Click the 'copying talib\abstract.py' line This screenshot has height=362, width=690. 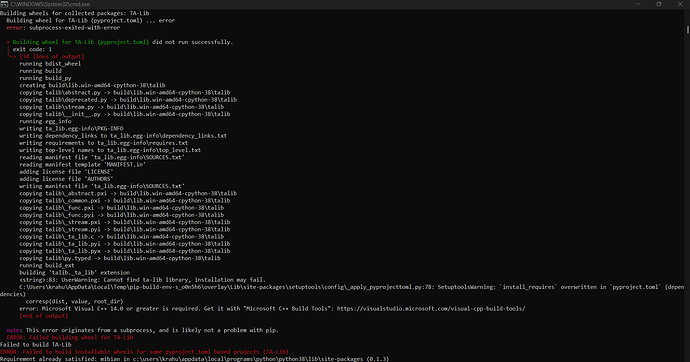(x=125, y=93)
